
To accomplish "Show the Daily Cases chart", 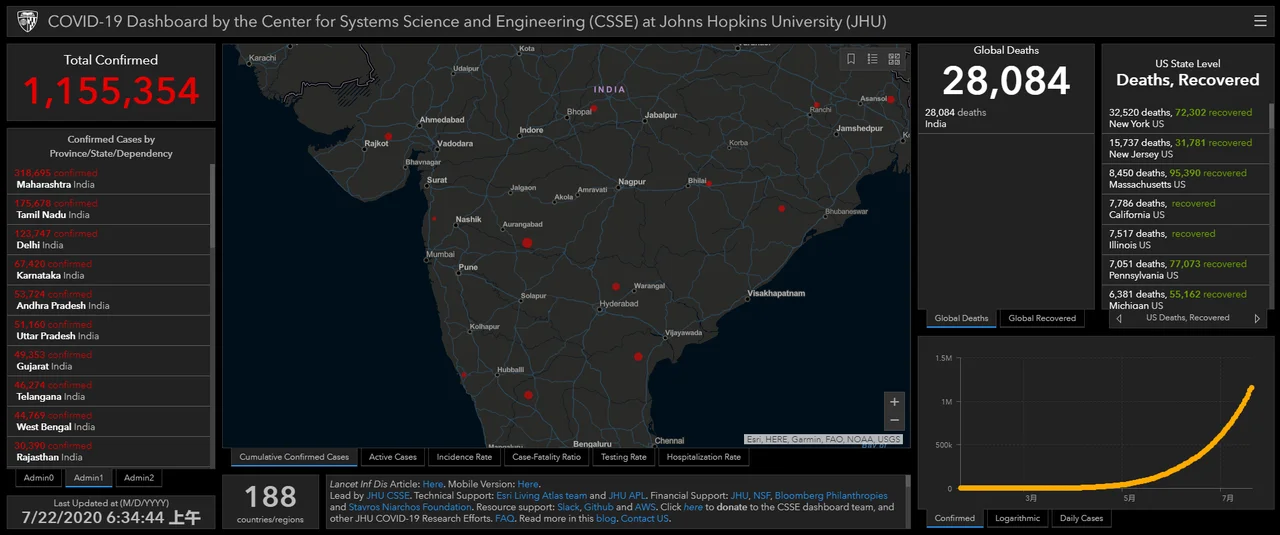I will (1081, 518).
